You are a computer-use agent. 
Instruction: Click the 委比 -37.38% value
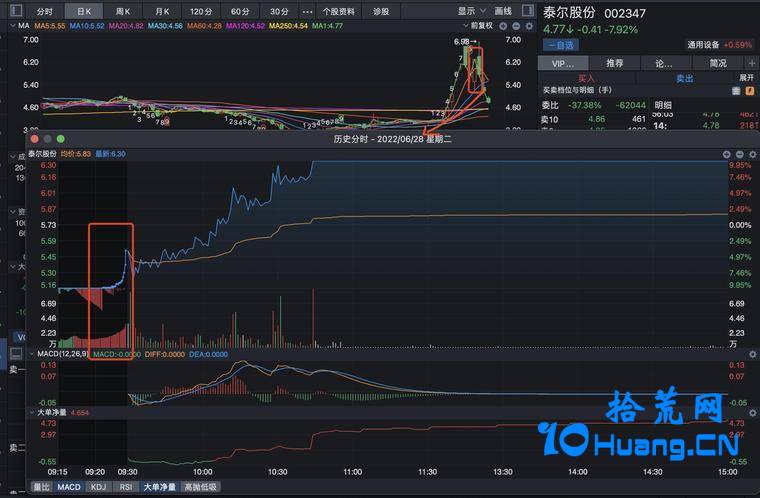click(x=584, y=105)
